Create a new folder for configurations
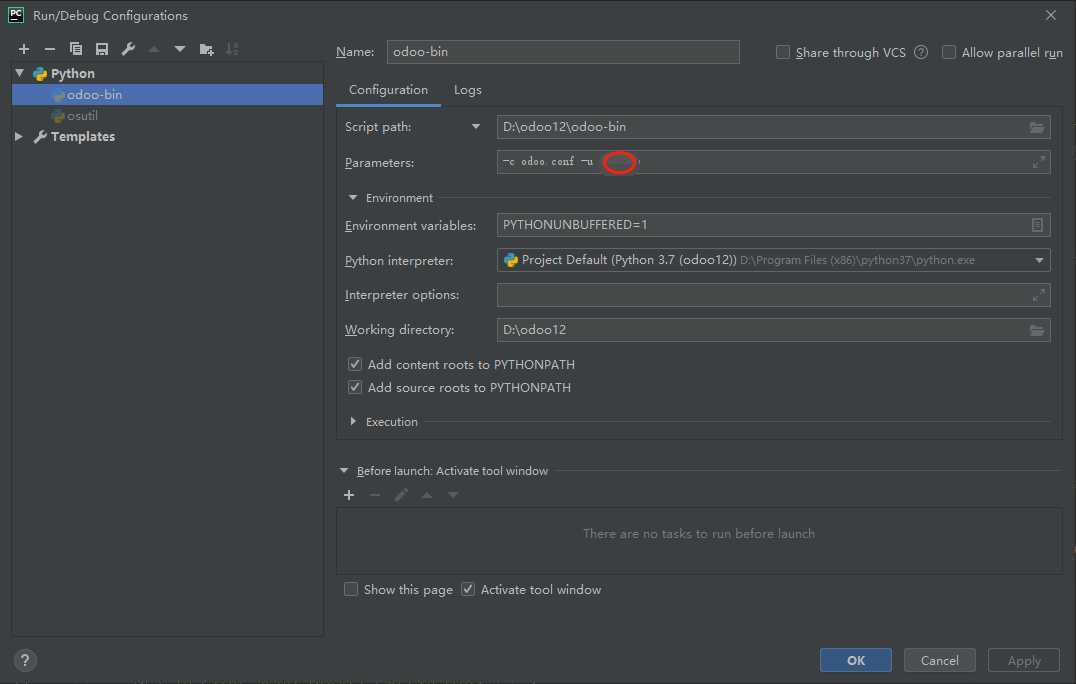The image size is (1076, 684). (206, 49)
